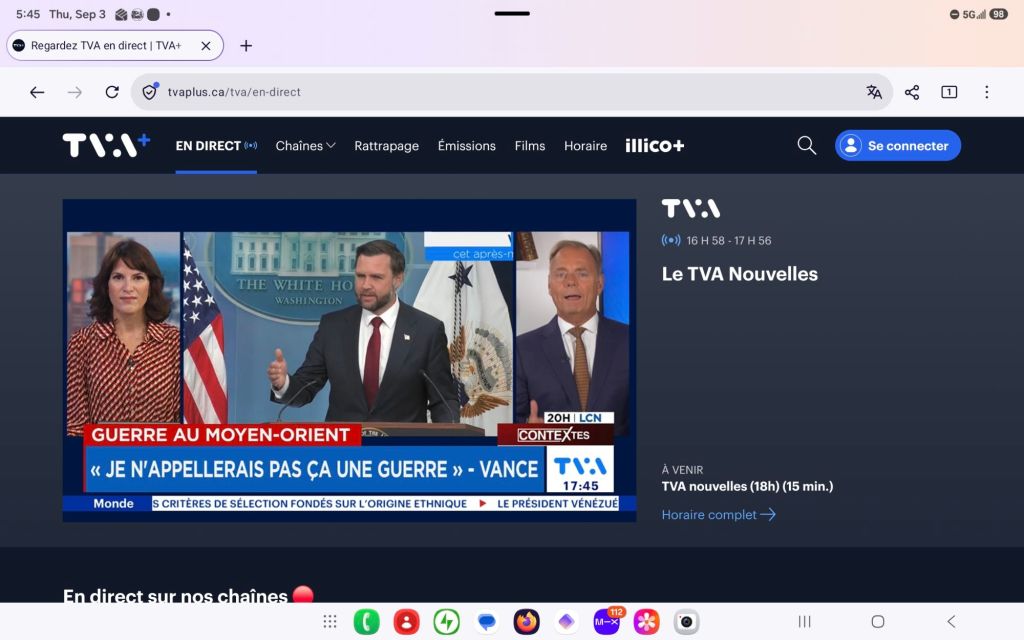Follow the Horaire complet link
This screenshot has height=640, width=1024.
[718, 515]
